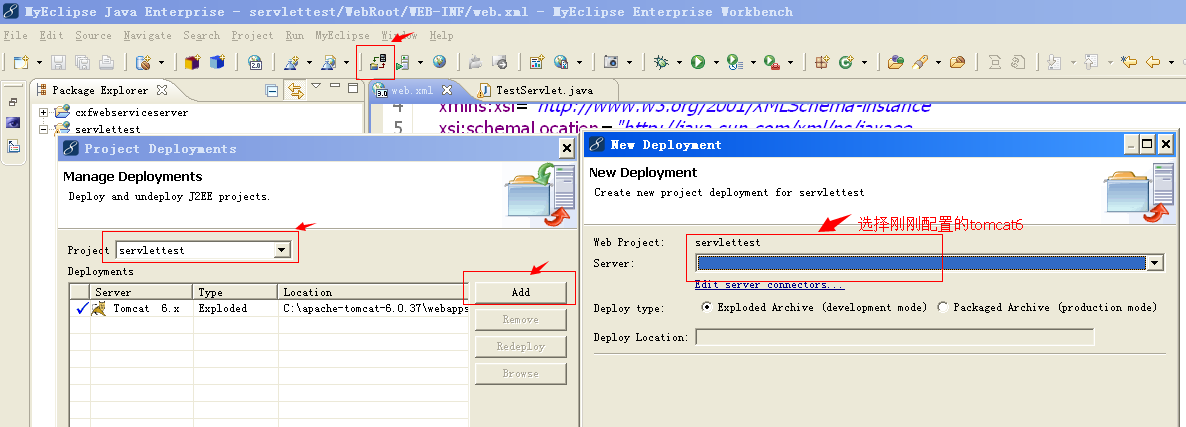Screen dimensions: 1186x427
Task: Click the Type column header
Action: click(235, 292)
